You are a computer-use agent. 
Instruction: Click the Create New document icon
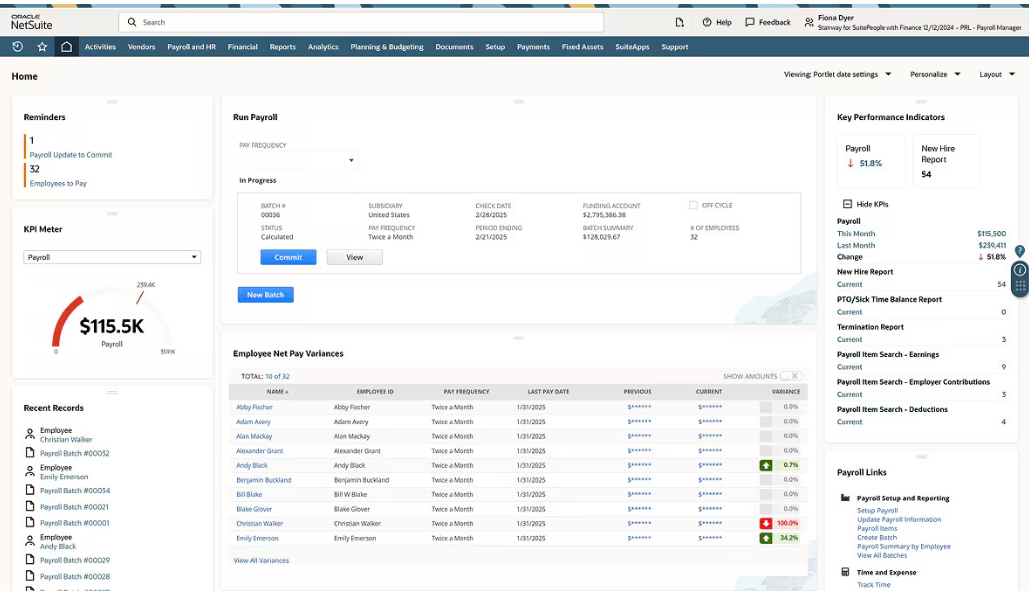click(680, 22)
